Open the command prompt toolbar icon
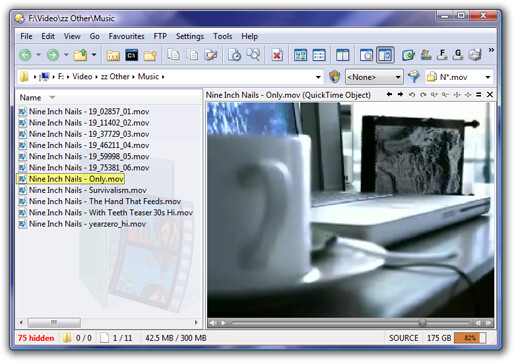Image resolution: width=514 pixels, height=362 pixels. pos(132,55)
